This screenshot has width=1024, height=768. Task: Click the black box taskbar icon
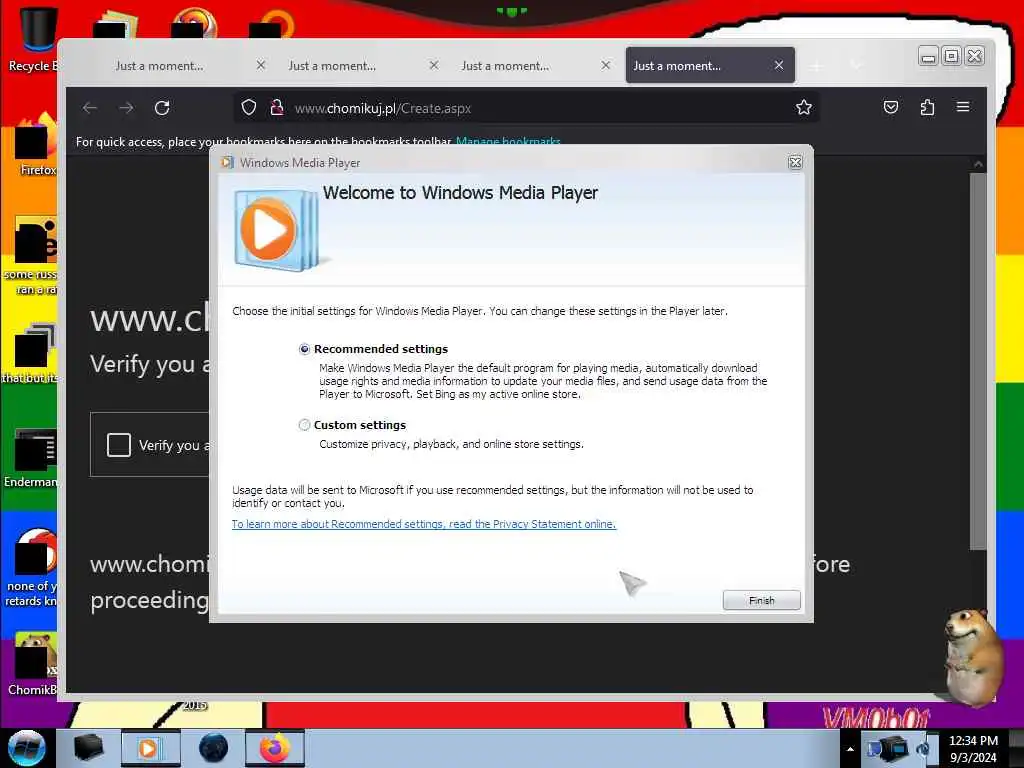(88, 748)
